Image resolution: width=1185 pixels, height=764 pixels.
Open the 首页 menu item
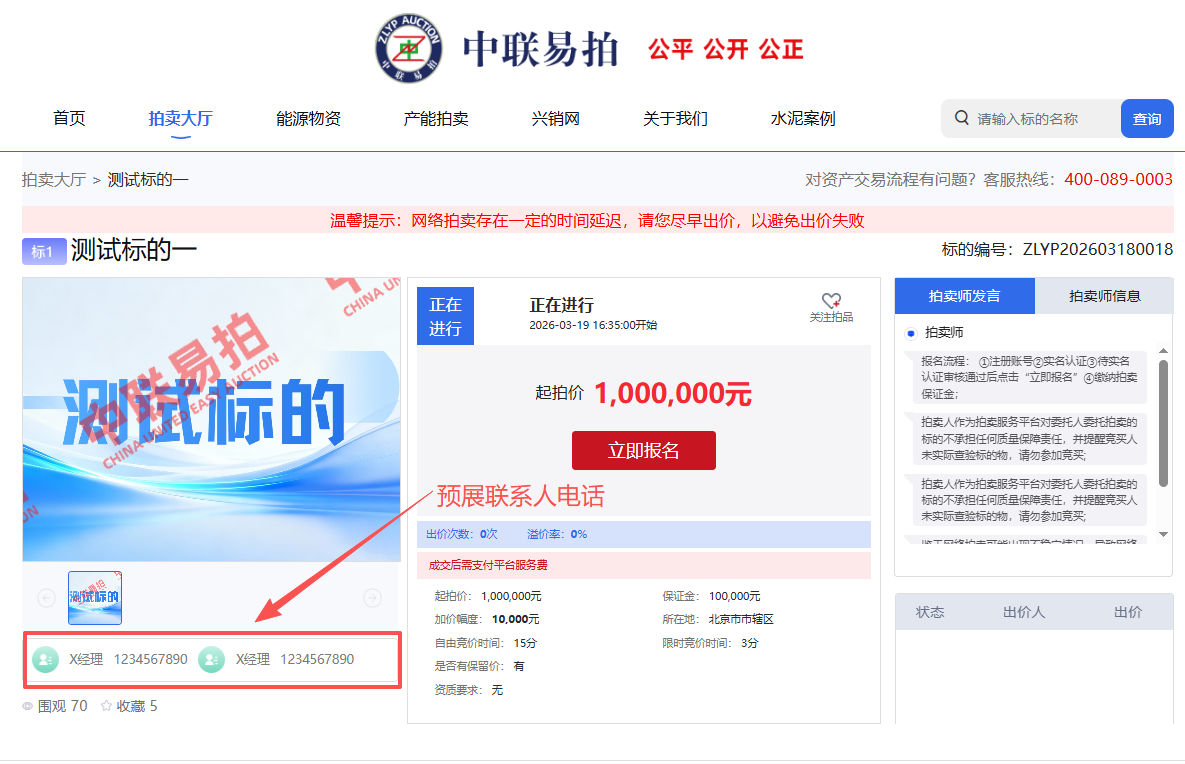pyautogui.click(x=70, y=119)
